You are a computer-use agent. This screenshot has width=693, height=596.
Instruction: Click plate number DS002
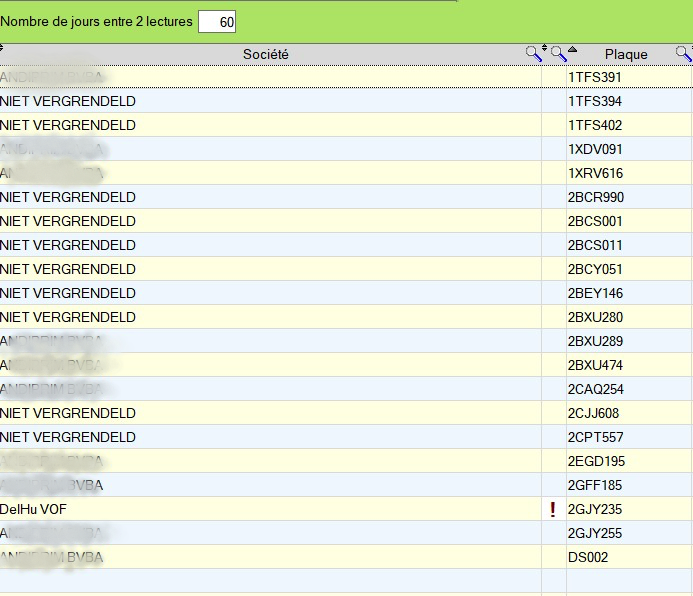pos(588,557)
